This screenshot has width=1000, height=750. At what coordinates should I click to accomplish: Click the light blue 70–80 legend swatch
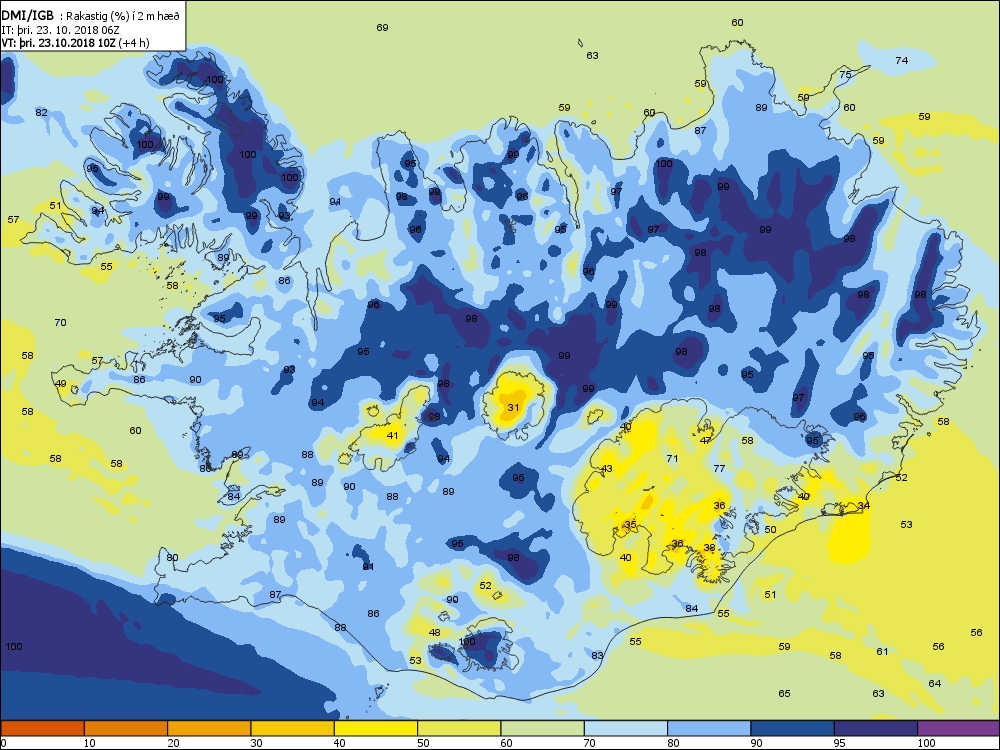click(626, 728)
